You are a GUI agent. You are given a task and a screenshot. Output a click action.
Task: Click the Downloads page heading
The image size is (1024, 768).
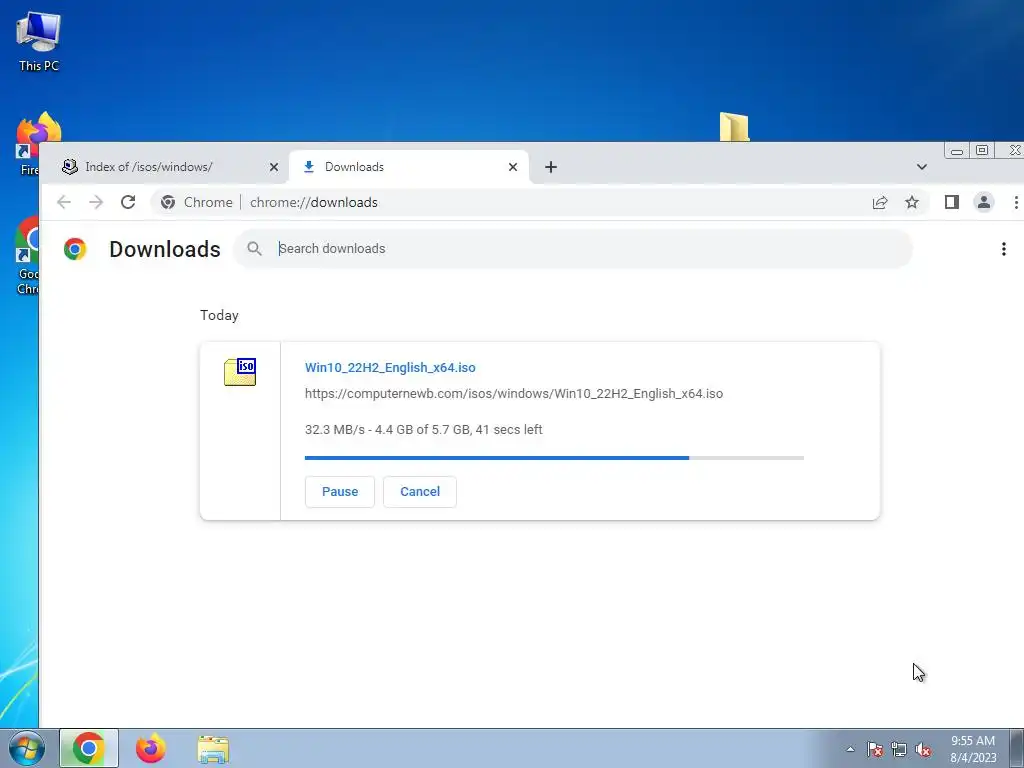[165, 249]
